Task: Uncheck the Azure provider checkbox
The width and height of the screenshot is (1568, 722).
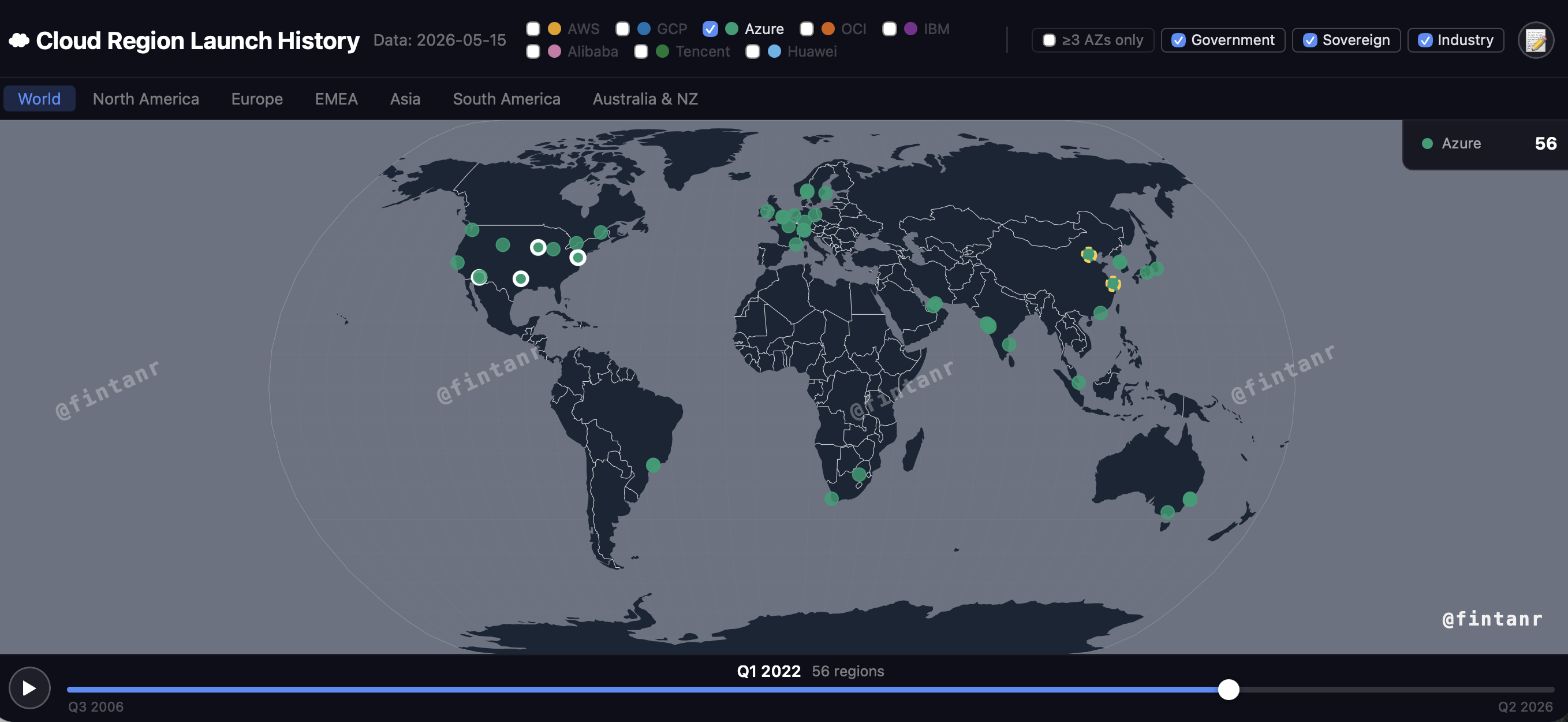Action: (x=710, y=29)
